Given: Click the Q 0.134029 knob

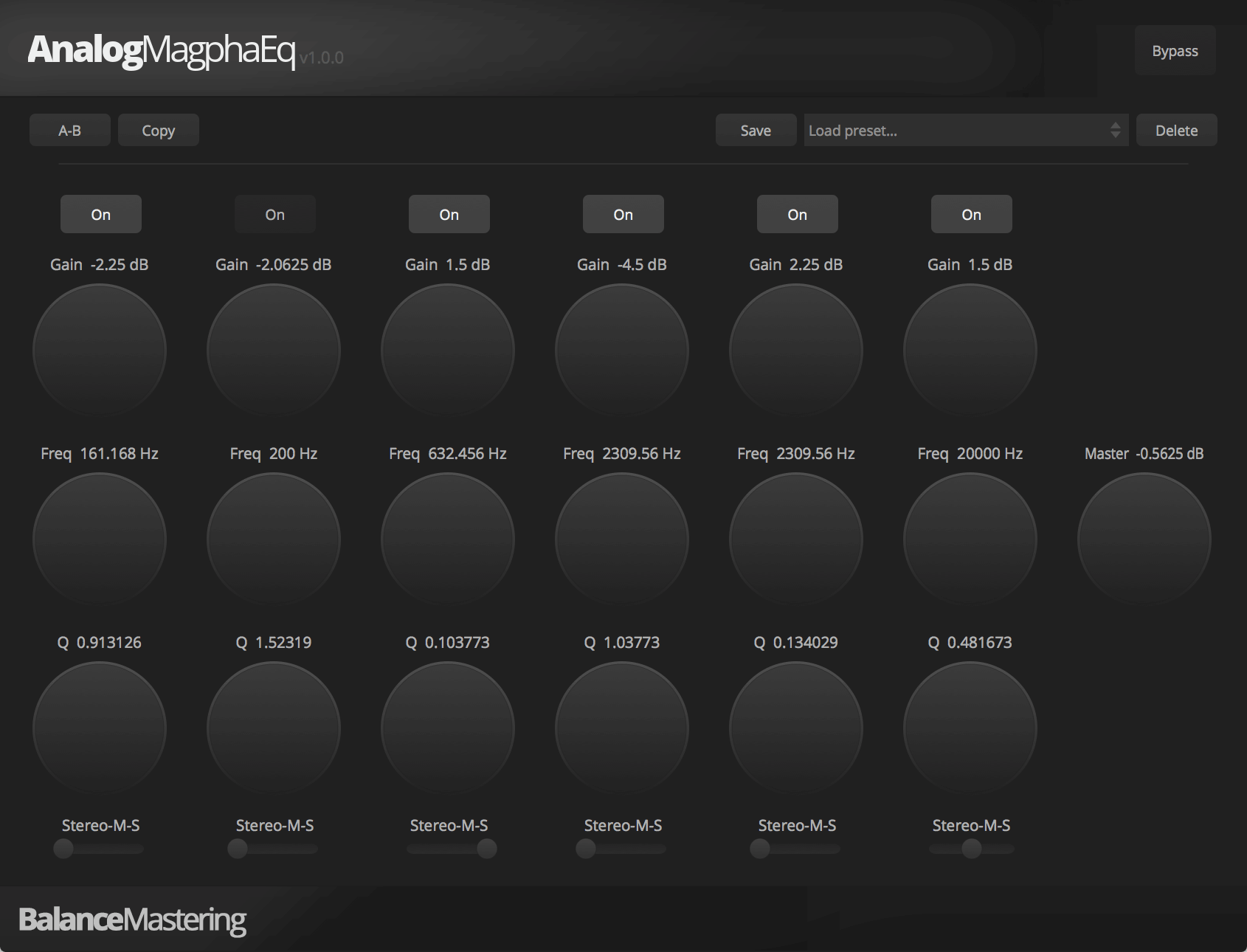Looking at the screenshot, I should (796, 728).
